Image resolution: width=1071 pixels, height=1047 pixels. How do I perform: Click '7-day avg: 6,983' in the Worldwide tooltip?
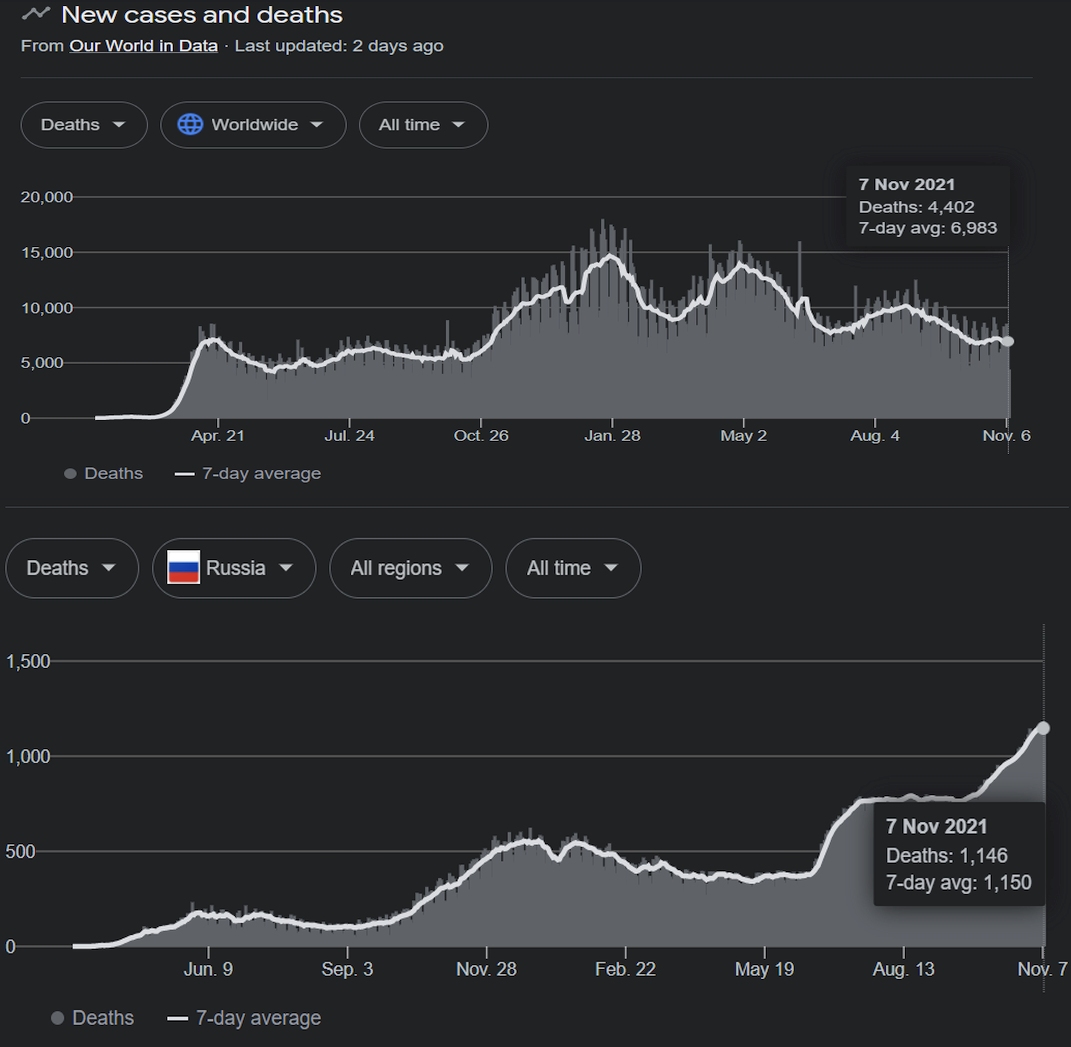[x=928, y=228]
